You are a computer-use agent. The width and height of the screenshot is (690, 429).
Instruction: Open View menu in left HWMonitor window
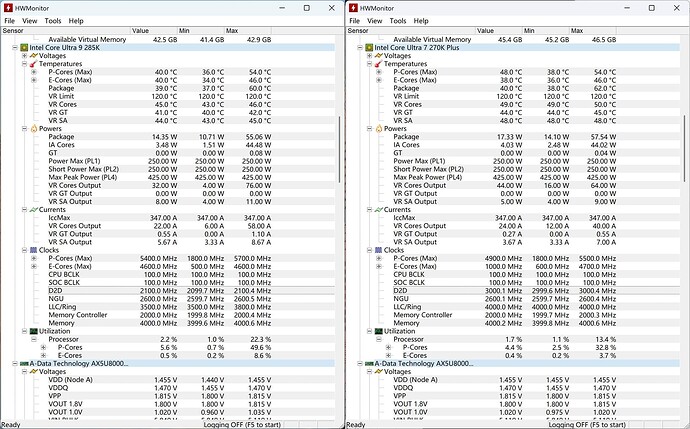click(x=29, y=21)
